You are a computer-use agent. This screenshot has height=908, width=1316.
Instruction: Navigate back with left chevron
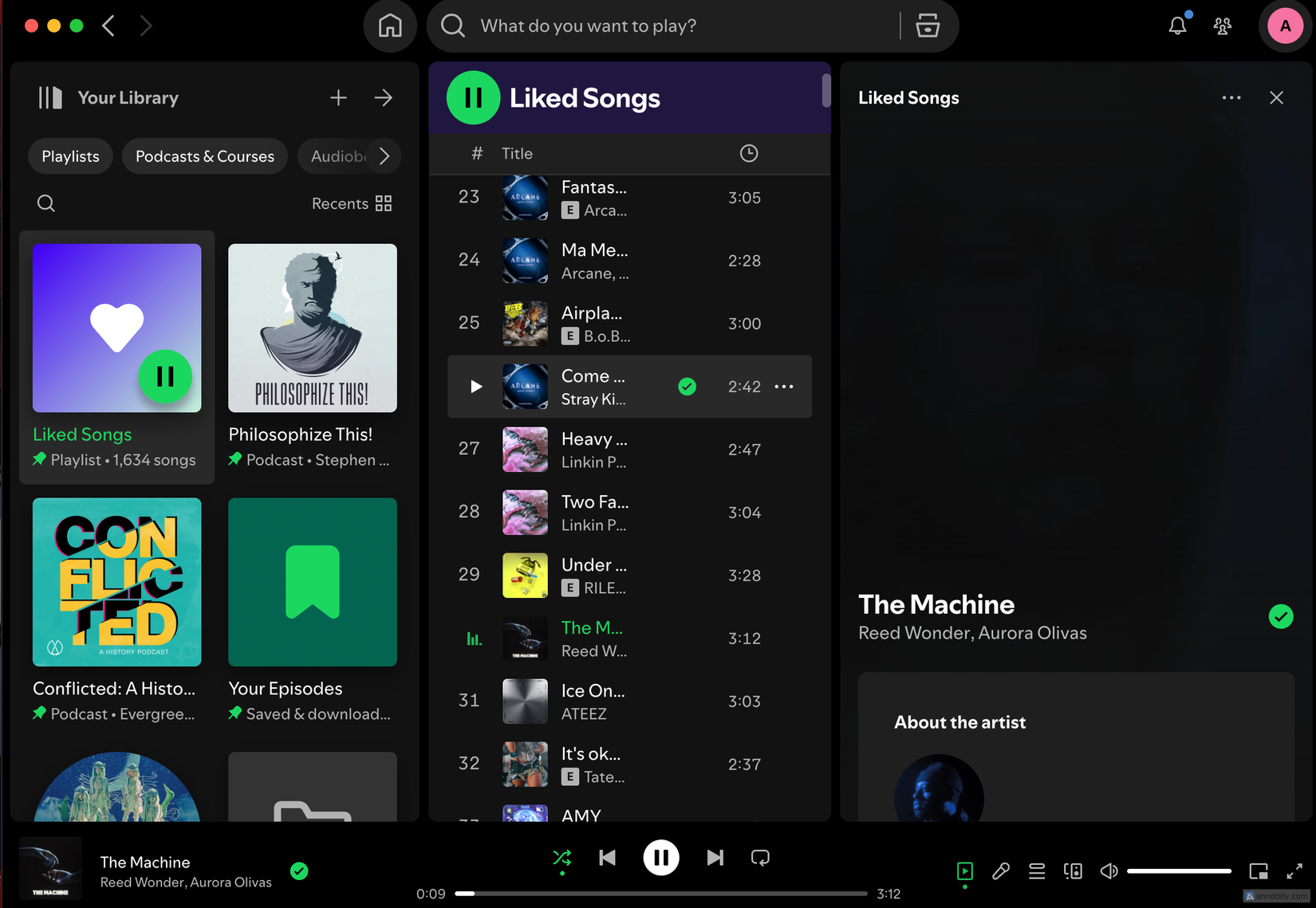[108, 26]
